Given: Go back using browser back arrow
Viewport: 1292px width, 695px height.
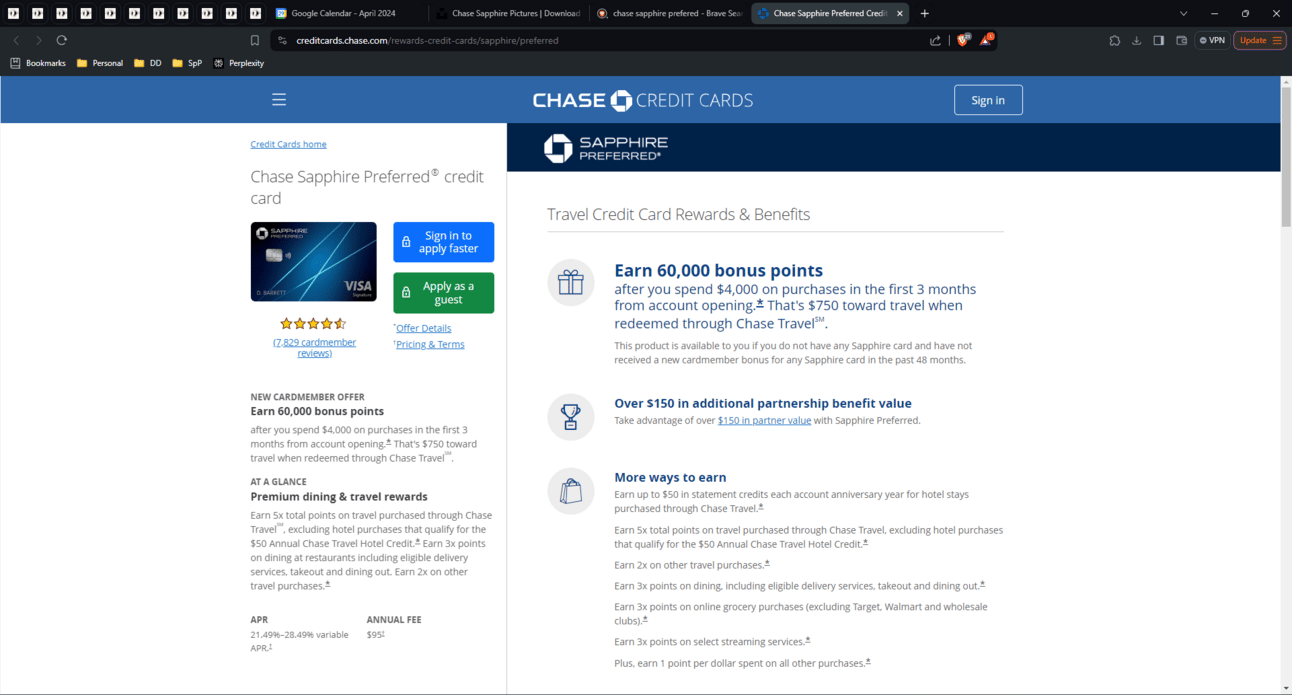Looking at the screenshot, I should tap(16, 40).
